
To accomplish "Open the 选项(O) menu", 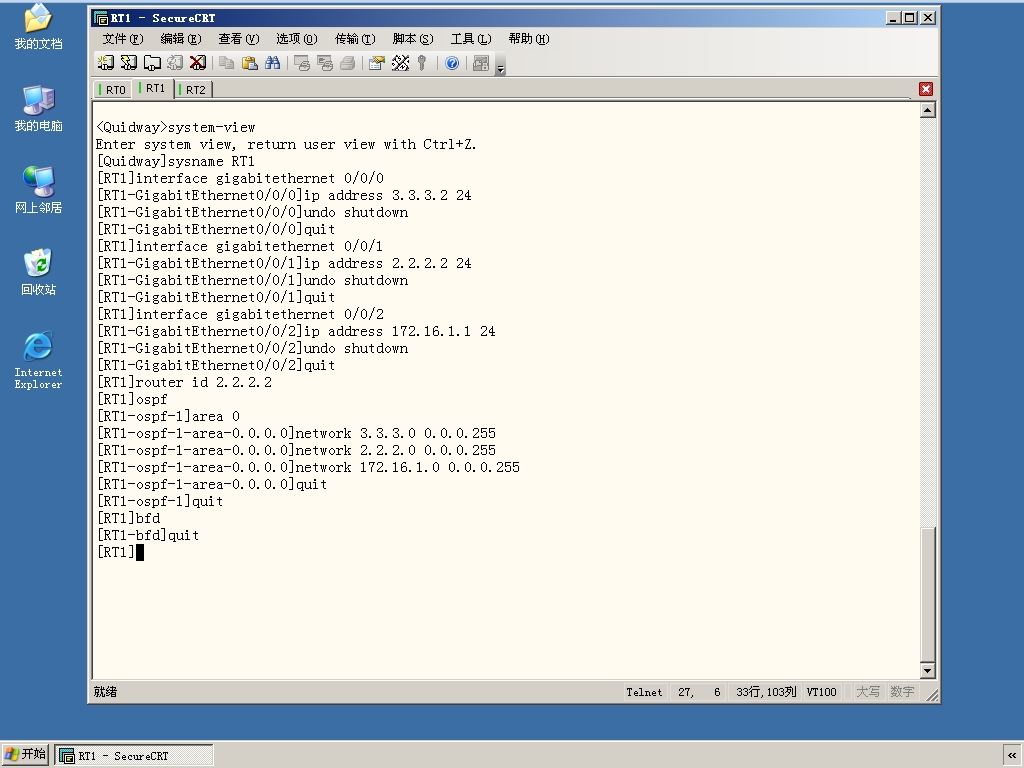I will [296, 39].
